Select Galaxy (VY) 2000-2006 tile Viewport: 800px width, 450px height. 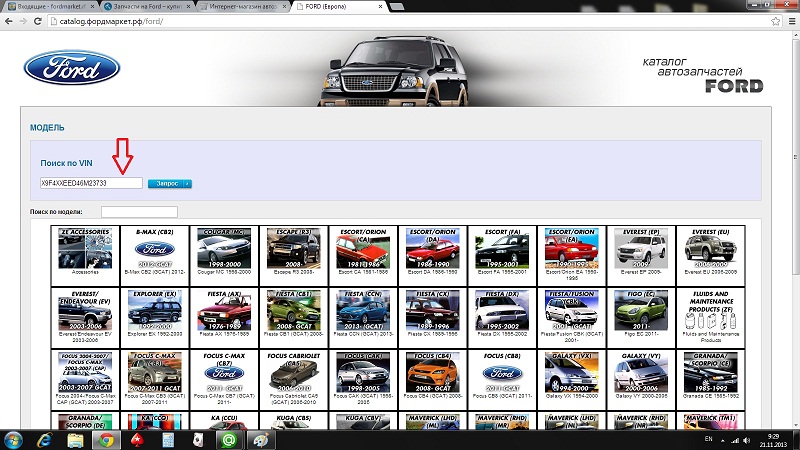click(641, 380)
